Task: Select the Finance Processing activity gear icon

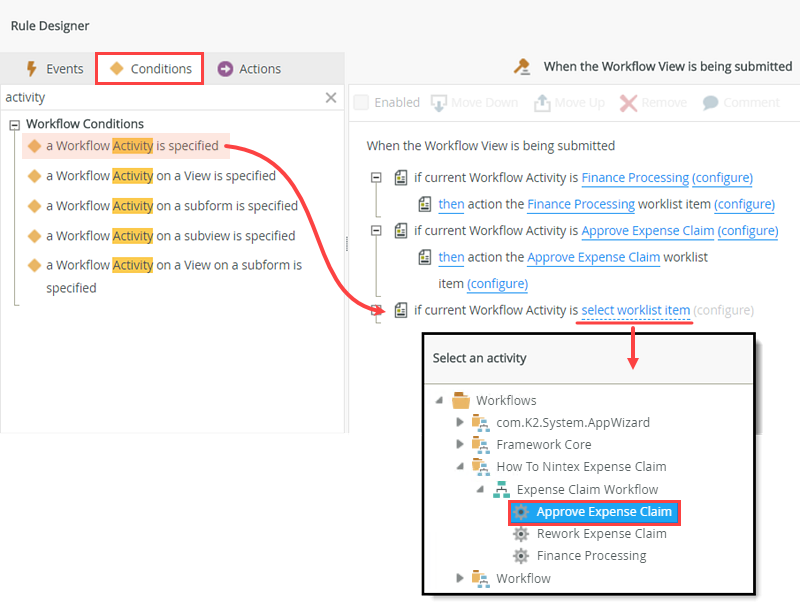Action: tap(520, 556)
